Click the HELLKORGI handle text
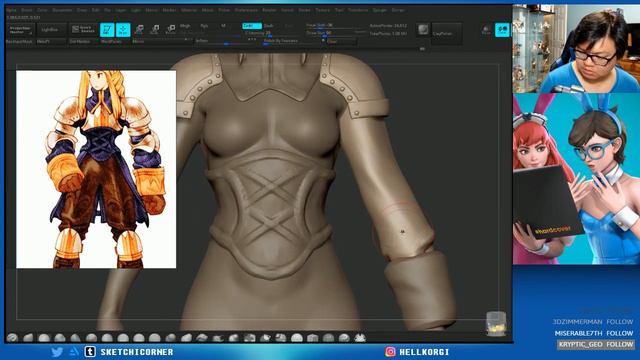 click(x=424, y=352)
